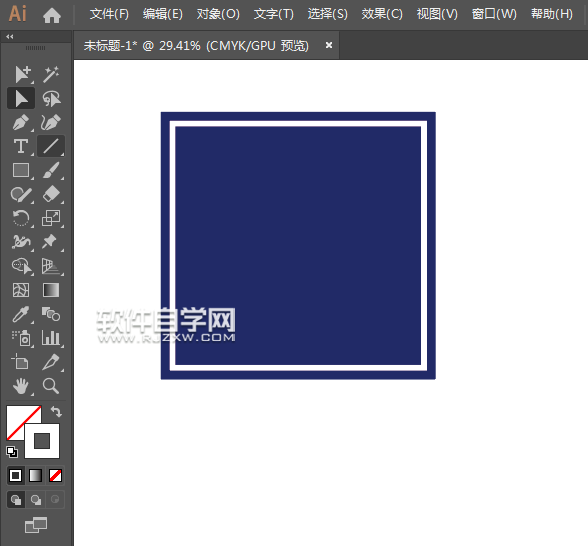Open the 窗口(W) menu
Screen dimensions: 588x546
[x=494, y=14]
